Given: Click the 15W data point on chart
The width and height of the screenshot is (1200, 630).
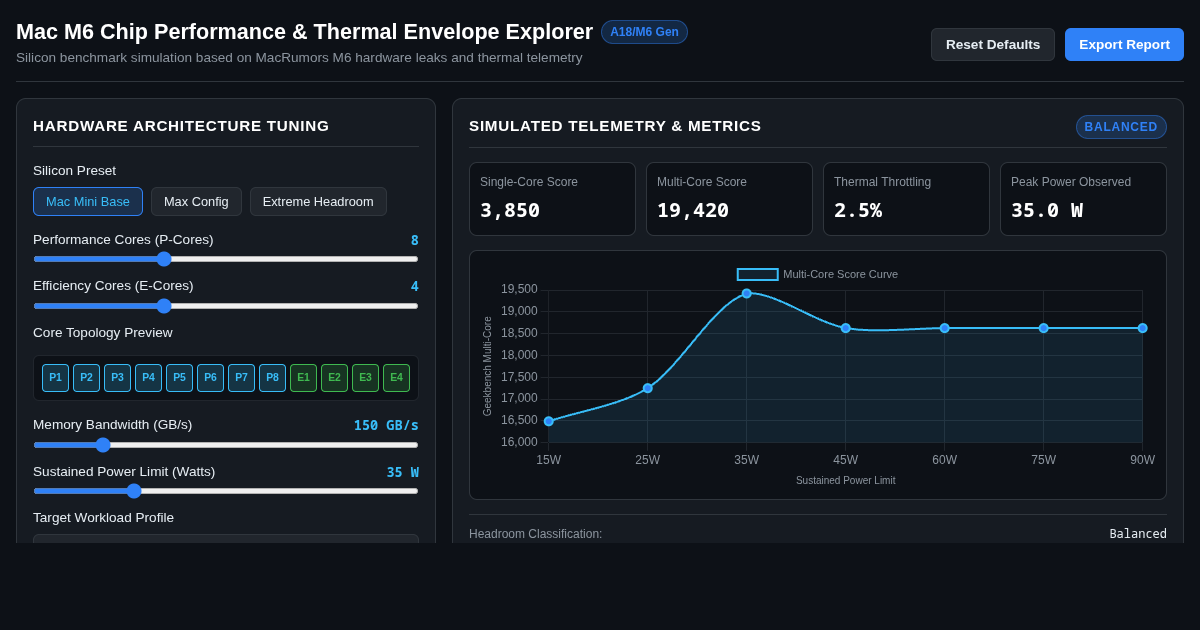Looking at the screenshot, I should tap(549, 421).
